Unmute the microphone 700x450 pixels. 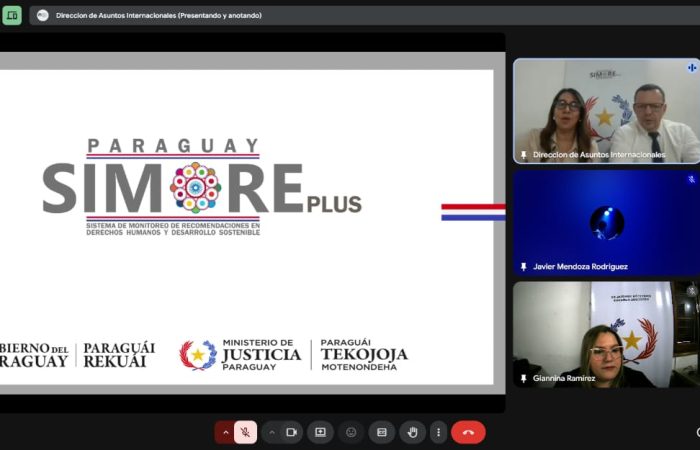coord(246,432)
